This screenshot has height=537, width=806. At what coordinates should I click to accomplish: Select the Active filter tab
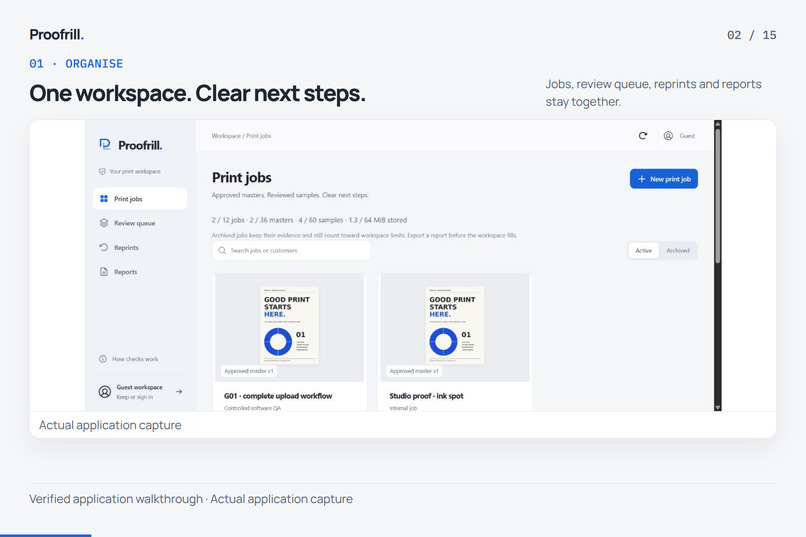(644, 251)
